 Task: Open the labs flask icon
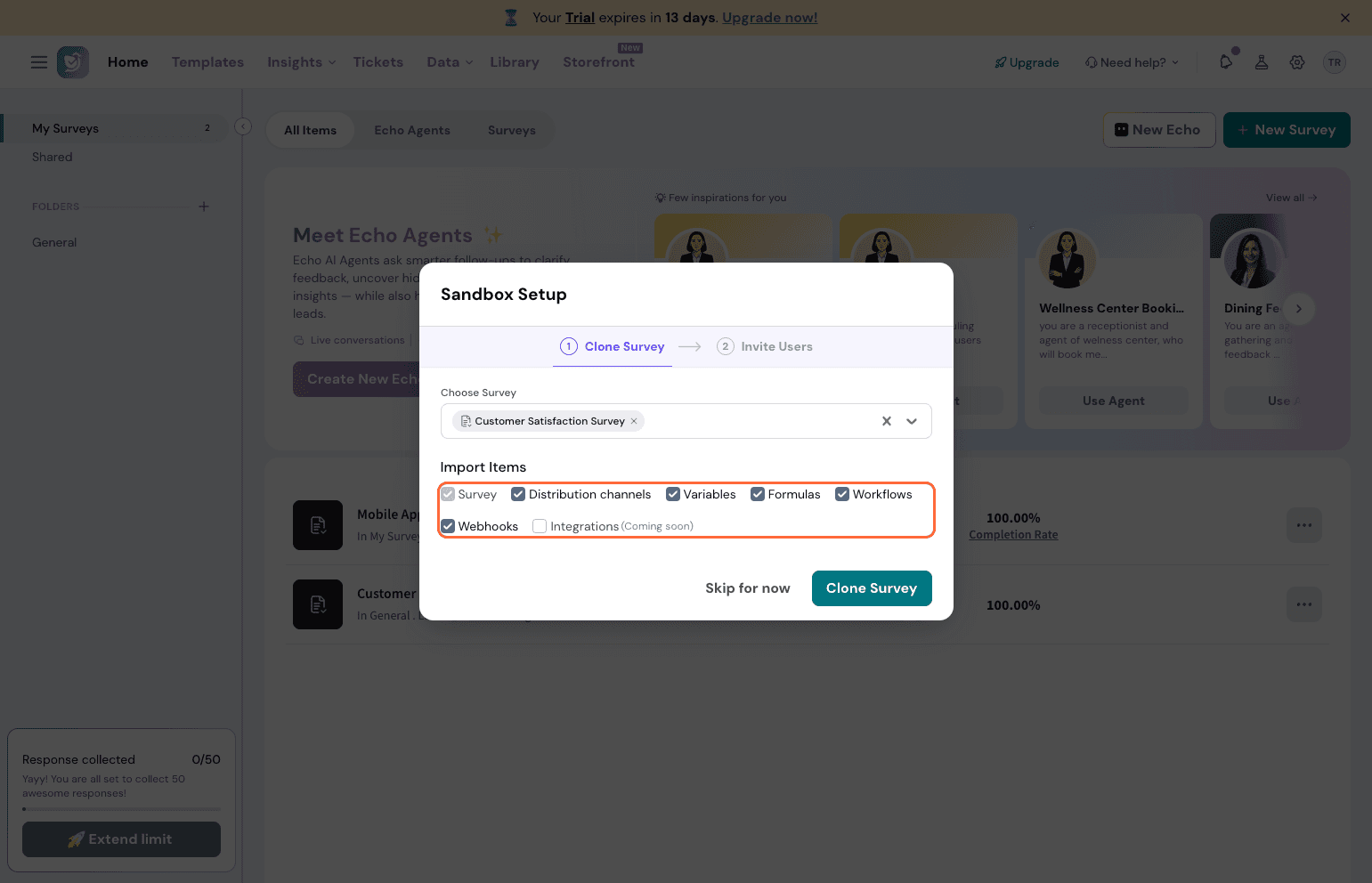pos(1262,62)
